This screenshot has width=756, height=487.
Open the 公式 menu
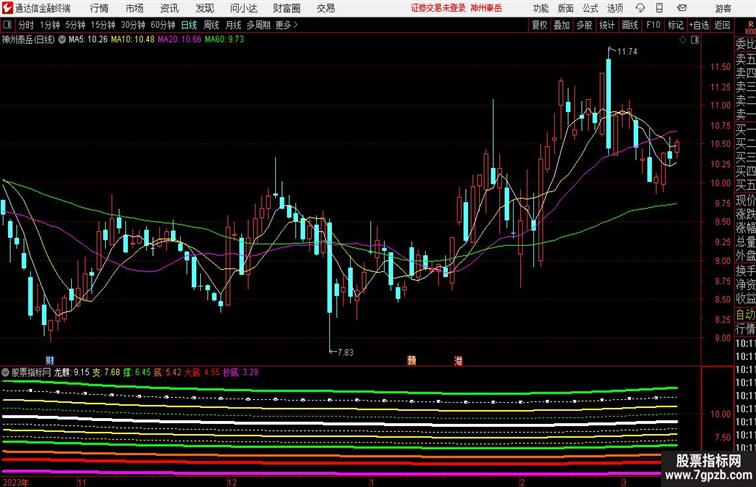(x=590, y=8)
